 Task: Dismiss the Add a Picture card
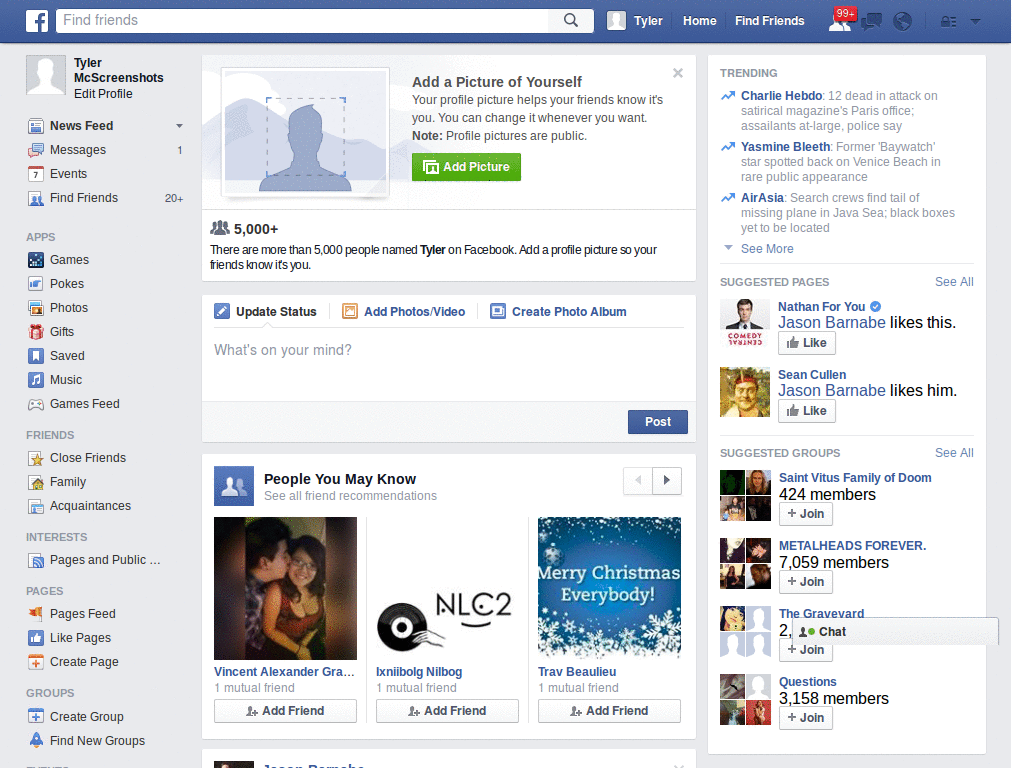(678, 73)
